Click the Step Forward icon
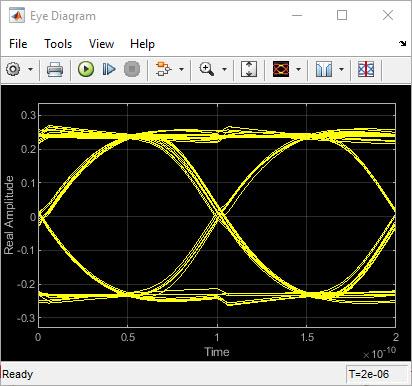The height and width of the screenshot is (386, 412). [109, 69]
